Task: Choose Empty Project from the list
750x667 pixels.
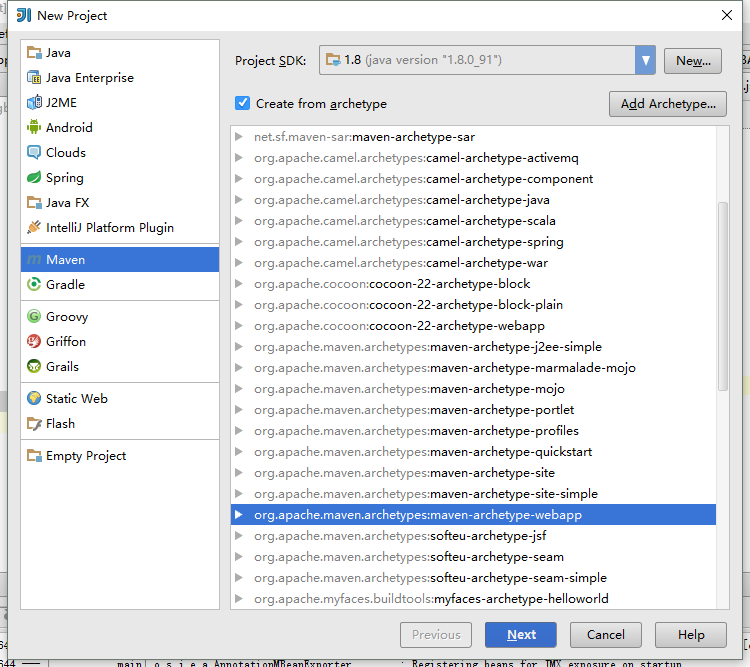Action: (x=86, y=456)
